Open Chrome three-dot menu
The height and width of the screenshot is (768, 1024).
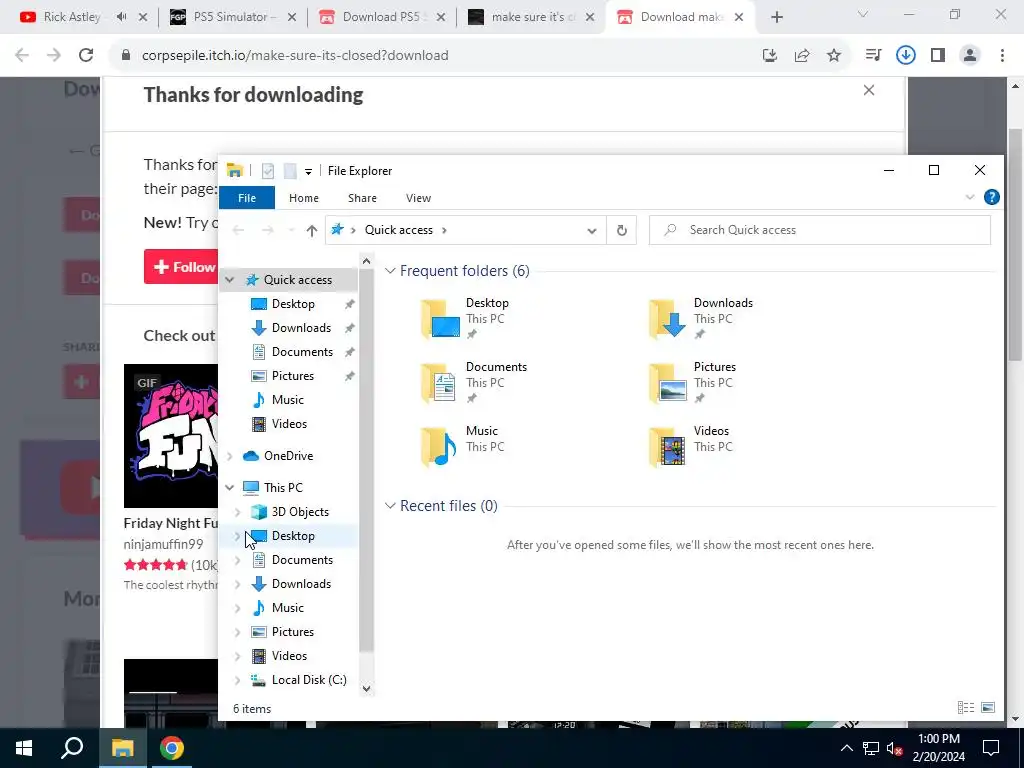[x=1002, y=56]
